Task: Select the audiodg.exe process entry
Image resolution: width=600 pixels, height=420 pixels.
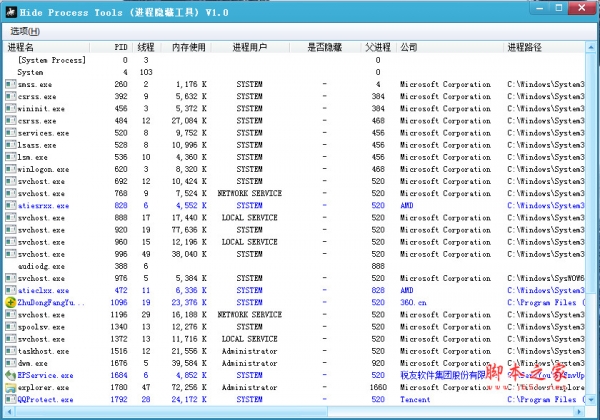Action: (40, 266)
